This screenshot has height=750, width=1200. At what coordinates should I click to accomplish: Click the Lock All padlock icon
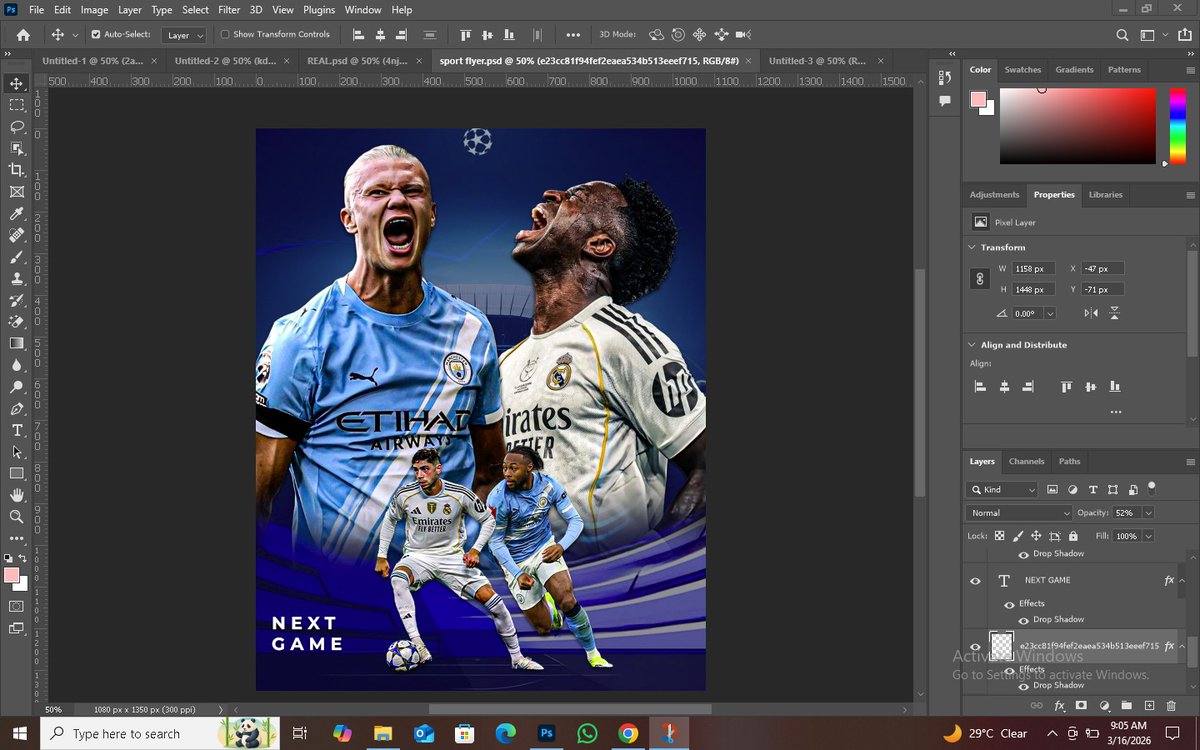click(1071, 536)
